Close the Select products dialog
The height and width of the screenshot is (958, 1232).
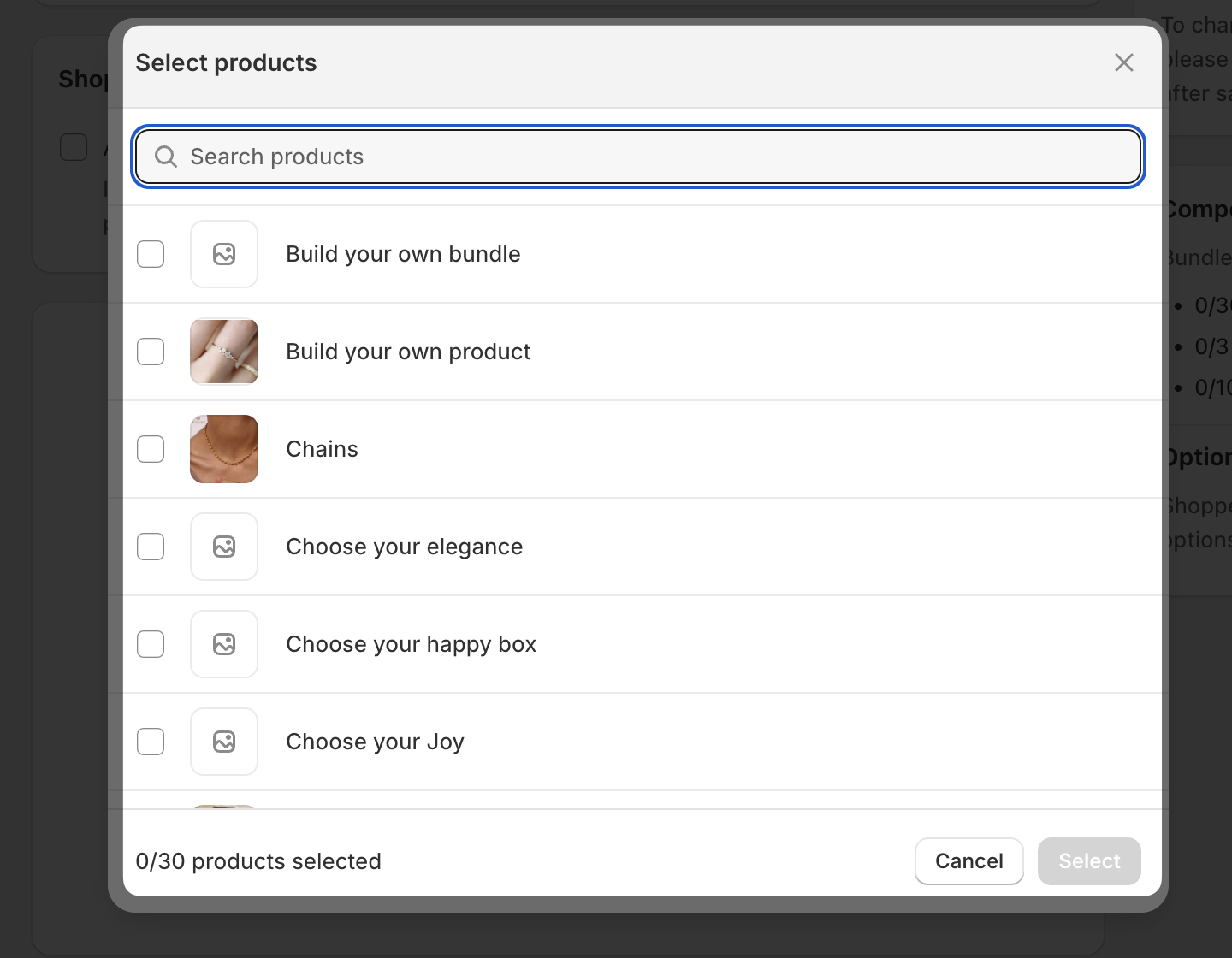tap(1123, 62)
